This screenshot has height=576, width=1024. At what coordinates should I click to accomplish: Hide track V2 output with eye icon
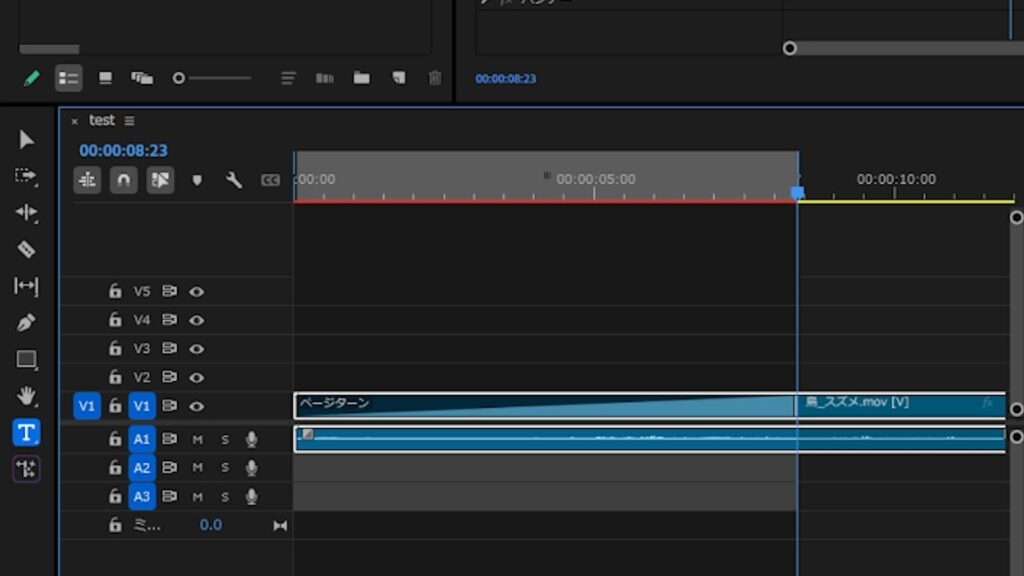(197, 378)
